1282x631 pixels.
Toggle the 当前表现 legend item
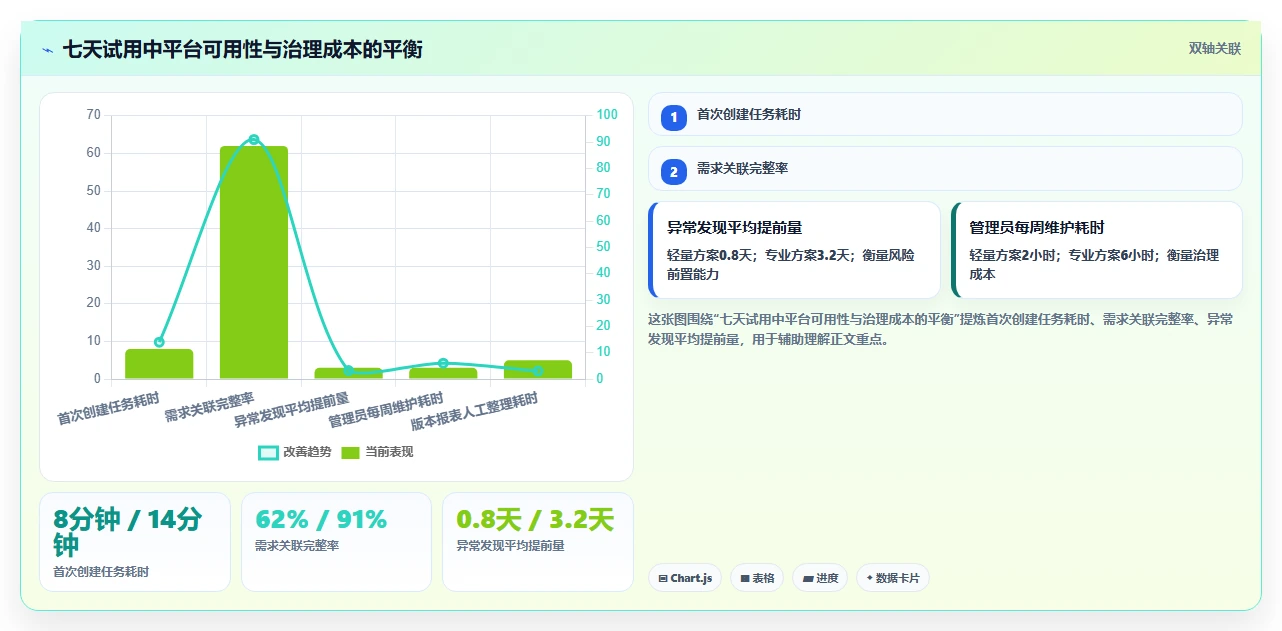click(377, 452)
